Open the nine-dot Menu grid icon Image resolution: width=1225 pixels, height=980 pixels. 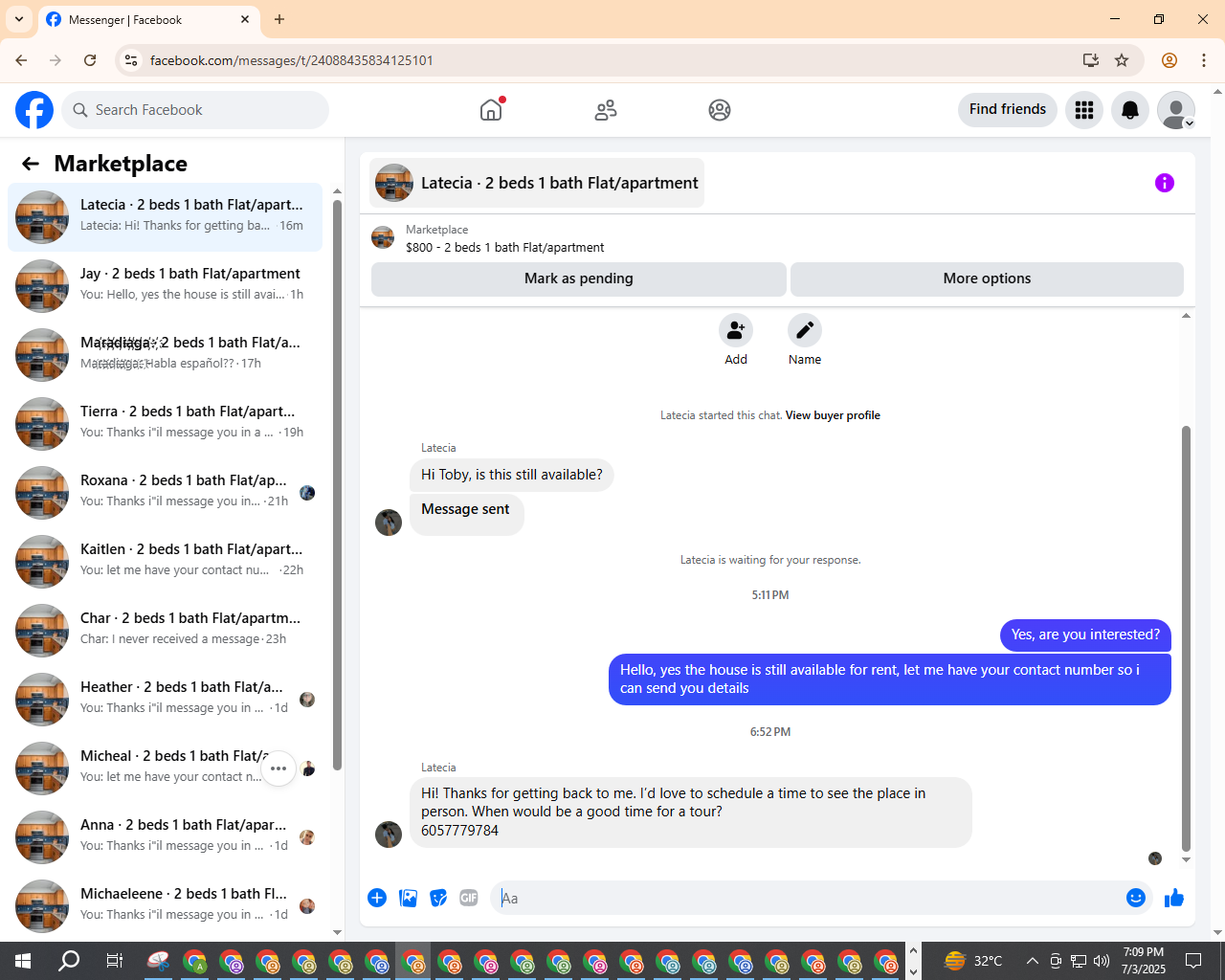(1084, 110)
